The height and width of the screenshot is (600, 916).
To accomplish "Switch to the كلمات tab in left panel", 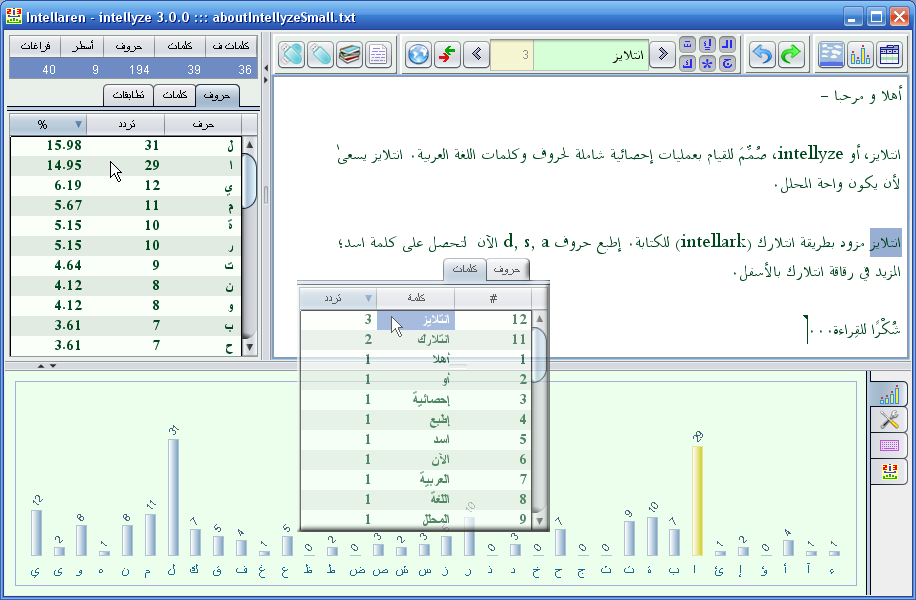I will click(175, 95).
